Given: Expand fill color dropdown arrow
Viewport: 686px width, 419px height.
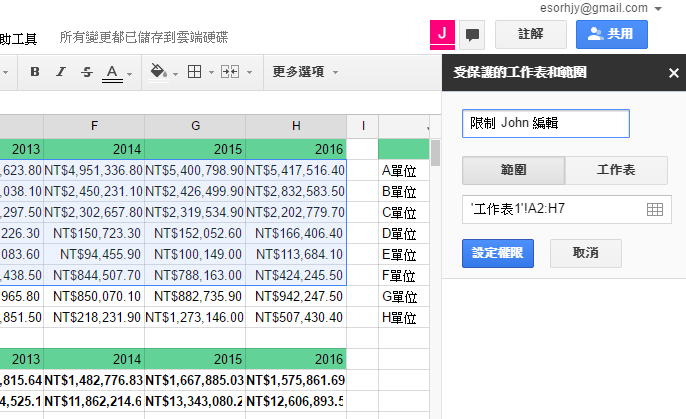Looking at the screenshot, I should point(175,73).
